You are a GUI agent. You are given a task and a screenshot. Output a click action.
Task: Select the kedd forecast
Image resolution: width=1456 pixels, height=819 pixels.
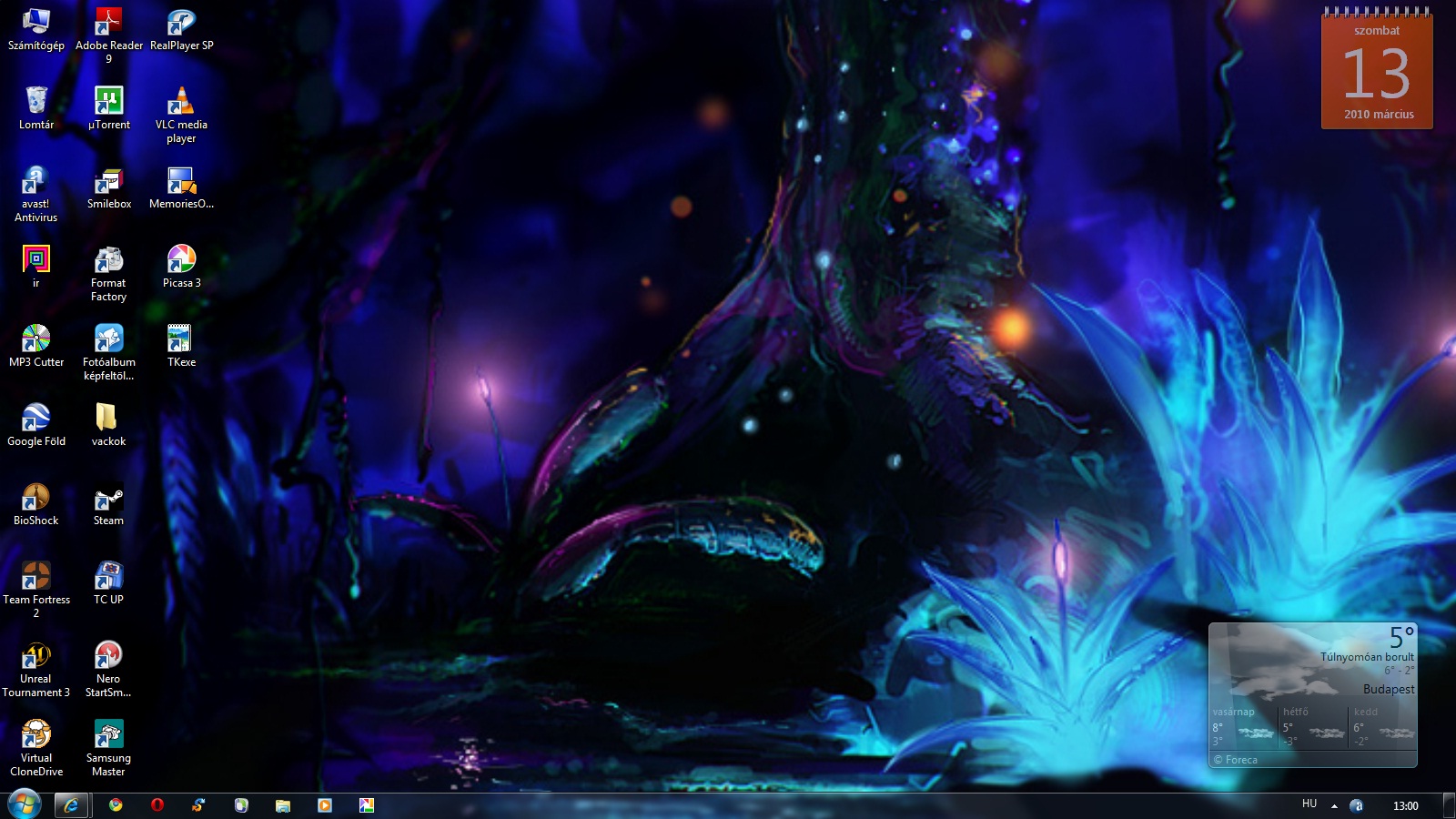pyautogui.click(x=1383, y=727)
